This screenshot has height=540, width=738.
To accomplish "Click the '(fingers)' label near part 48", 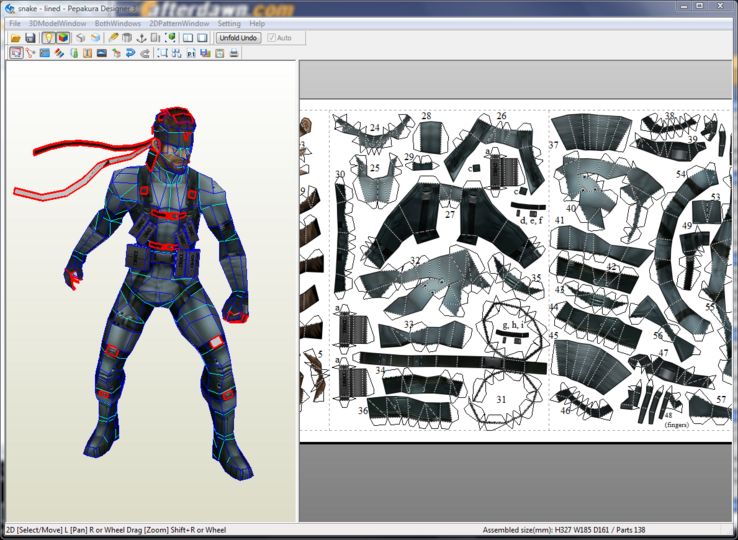I will point(676,425).
